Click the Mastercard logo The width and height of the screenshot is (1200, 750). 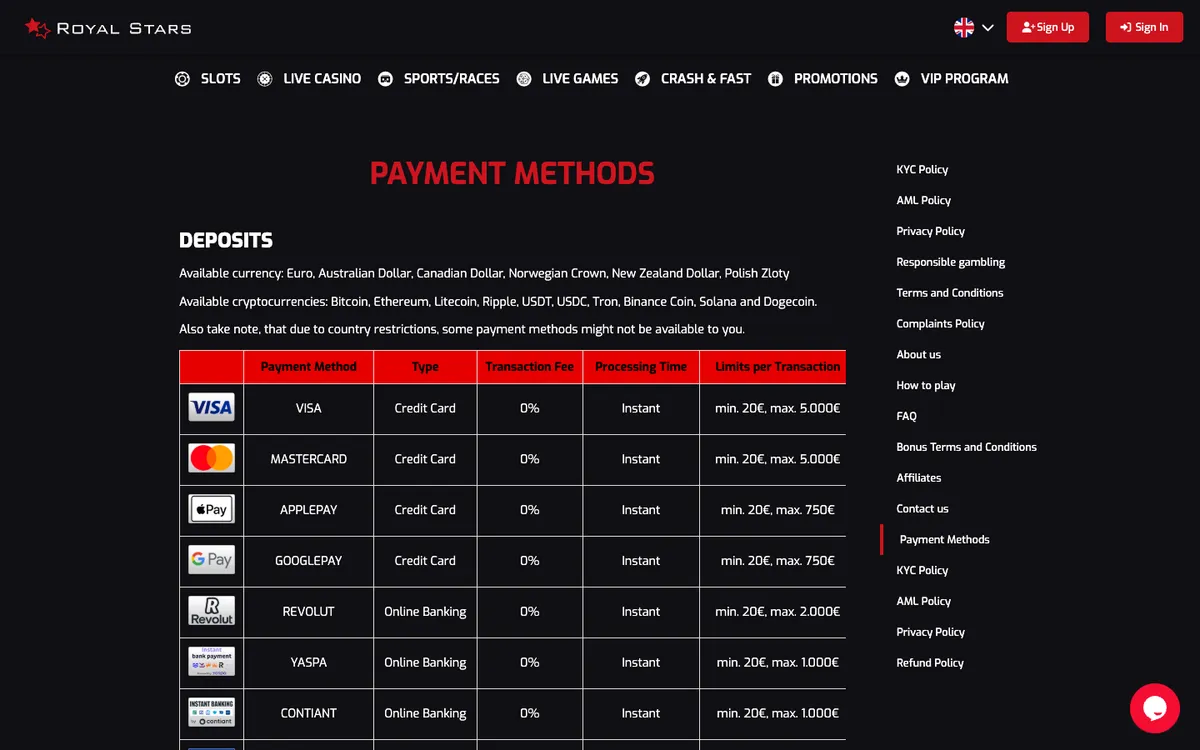pos(211,458)
